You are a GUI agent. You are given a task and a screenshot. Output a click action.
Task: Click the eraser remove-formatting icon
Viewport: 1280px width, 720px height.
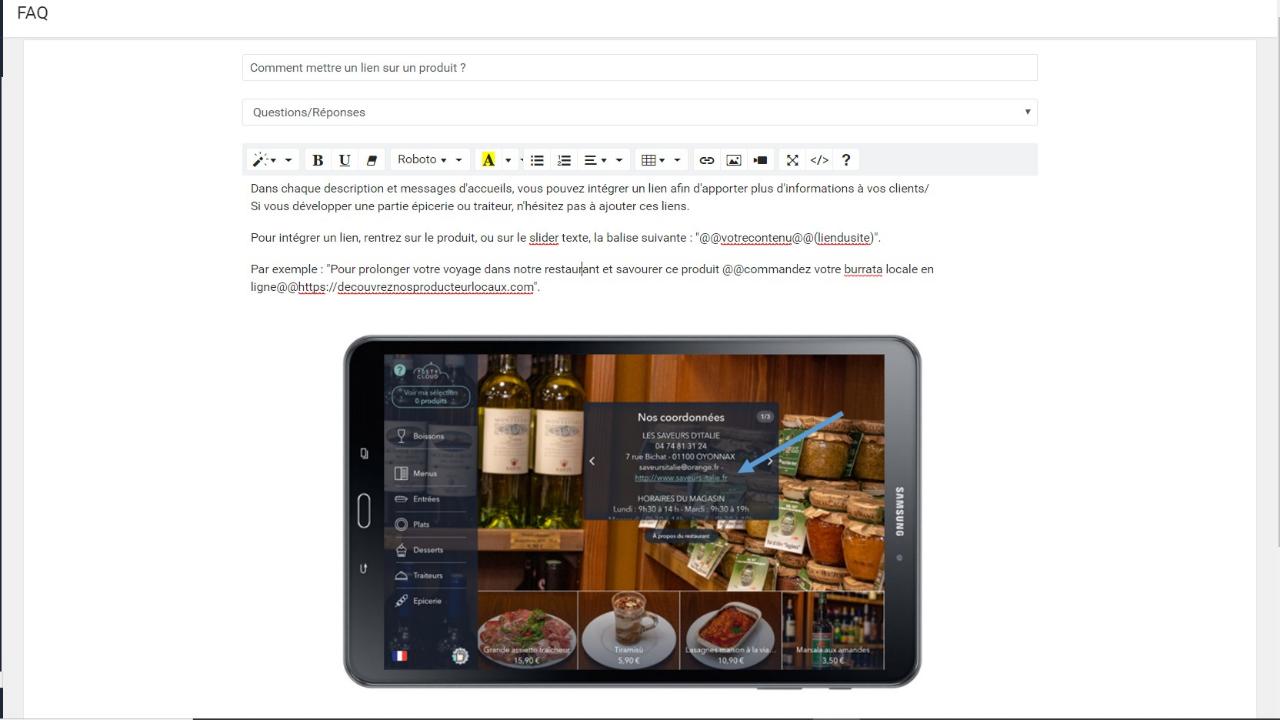click(372, 160)
